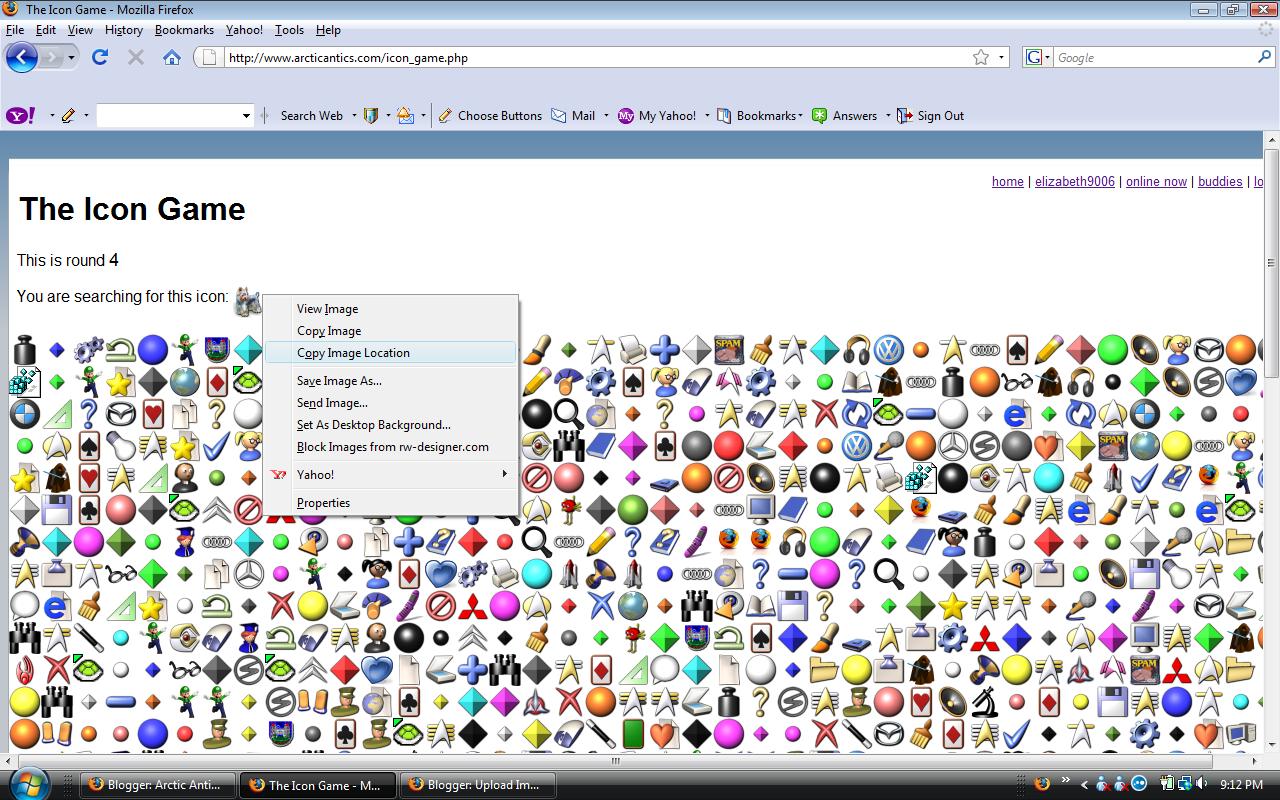This screenshot has height=800, width=1280.
Task: Expand the Answers dropdown arrow
Action: pos(888,116)
